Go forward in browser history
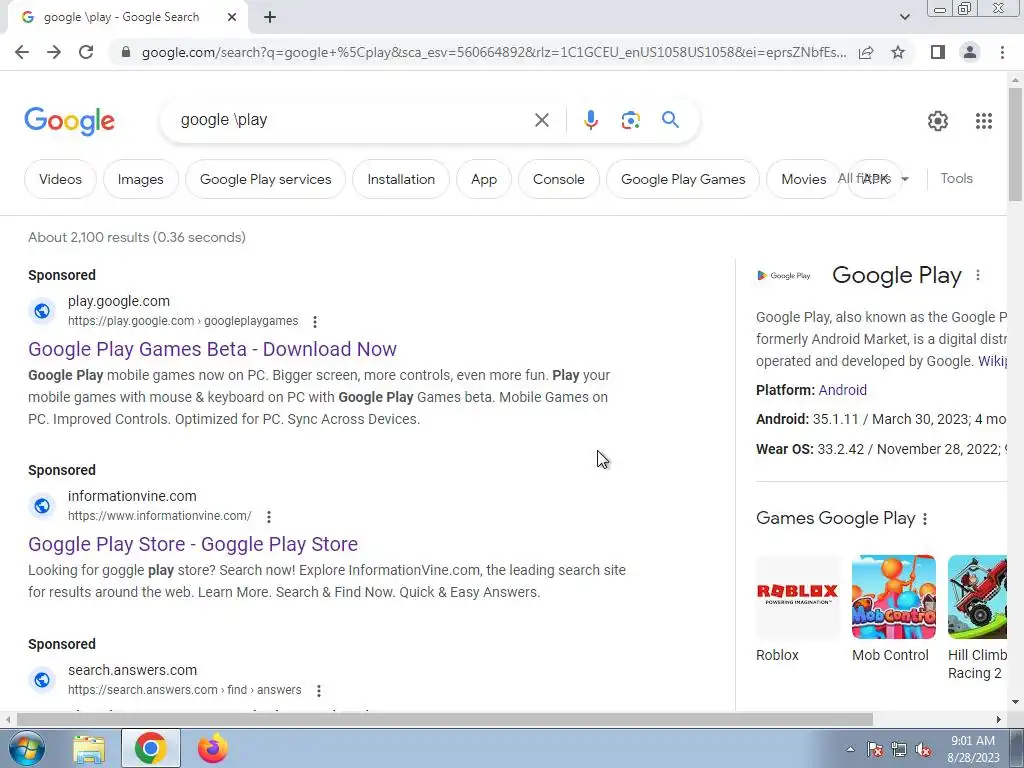The height and width of the screenshot is (768, 1024). coord(54,52)
